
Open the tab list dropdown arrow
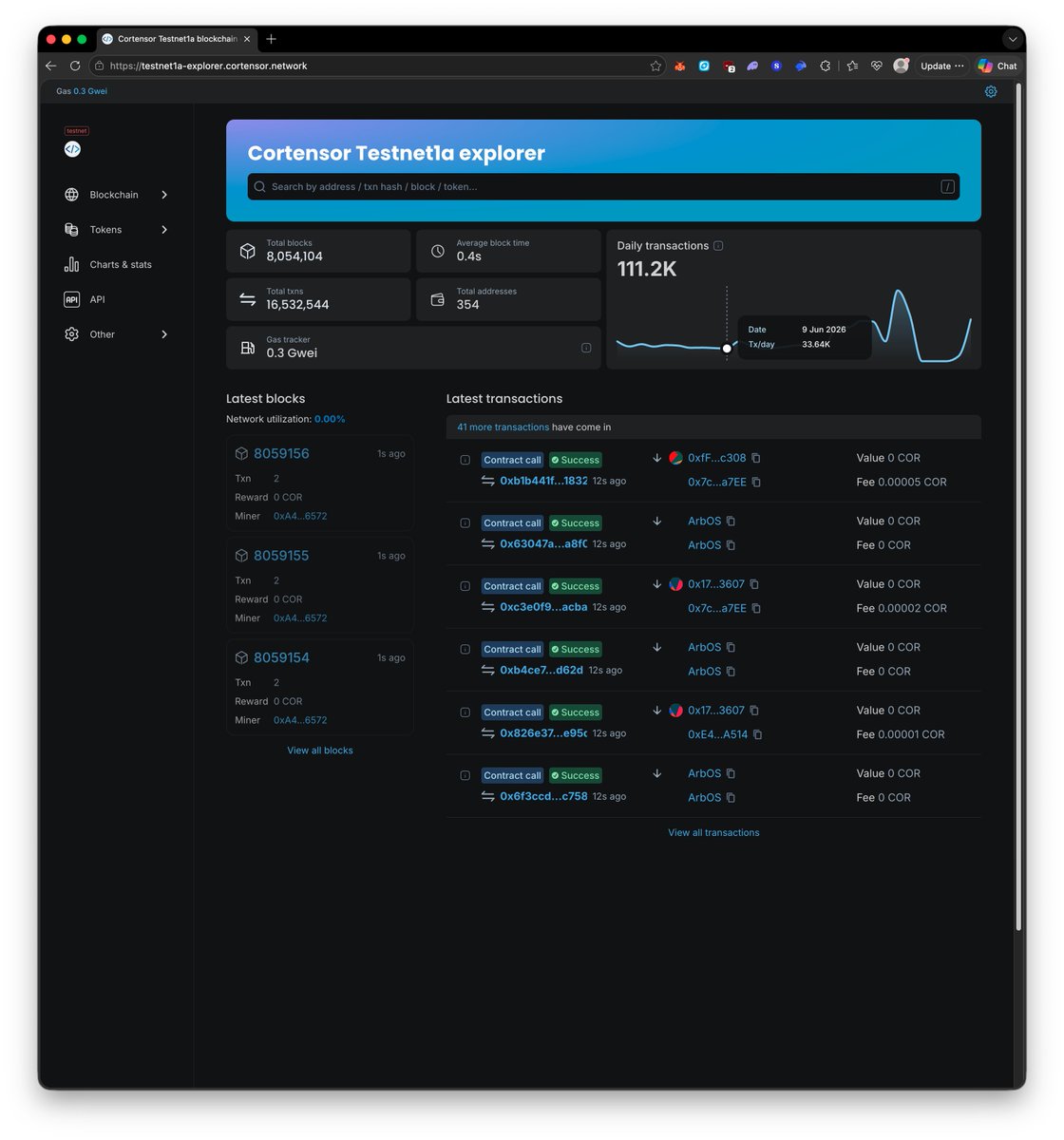1013,39
